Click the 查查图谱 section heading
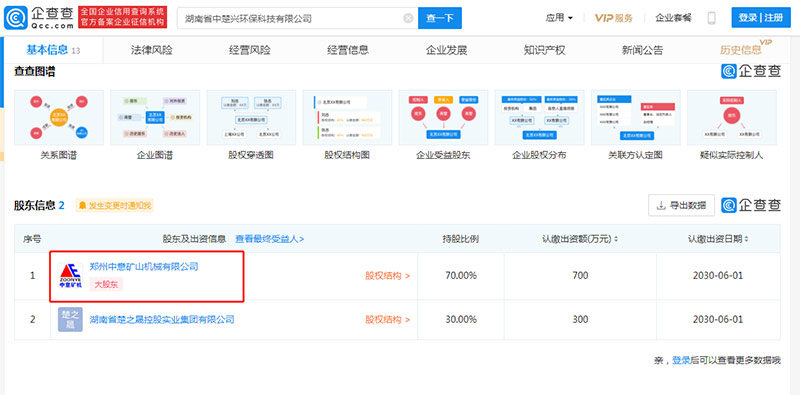800x395 pixels. click(x=35, y=72)
